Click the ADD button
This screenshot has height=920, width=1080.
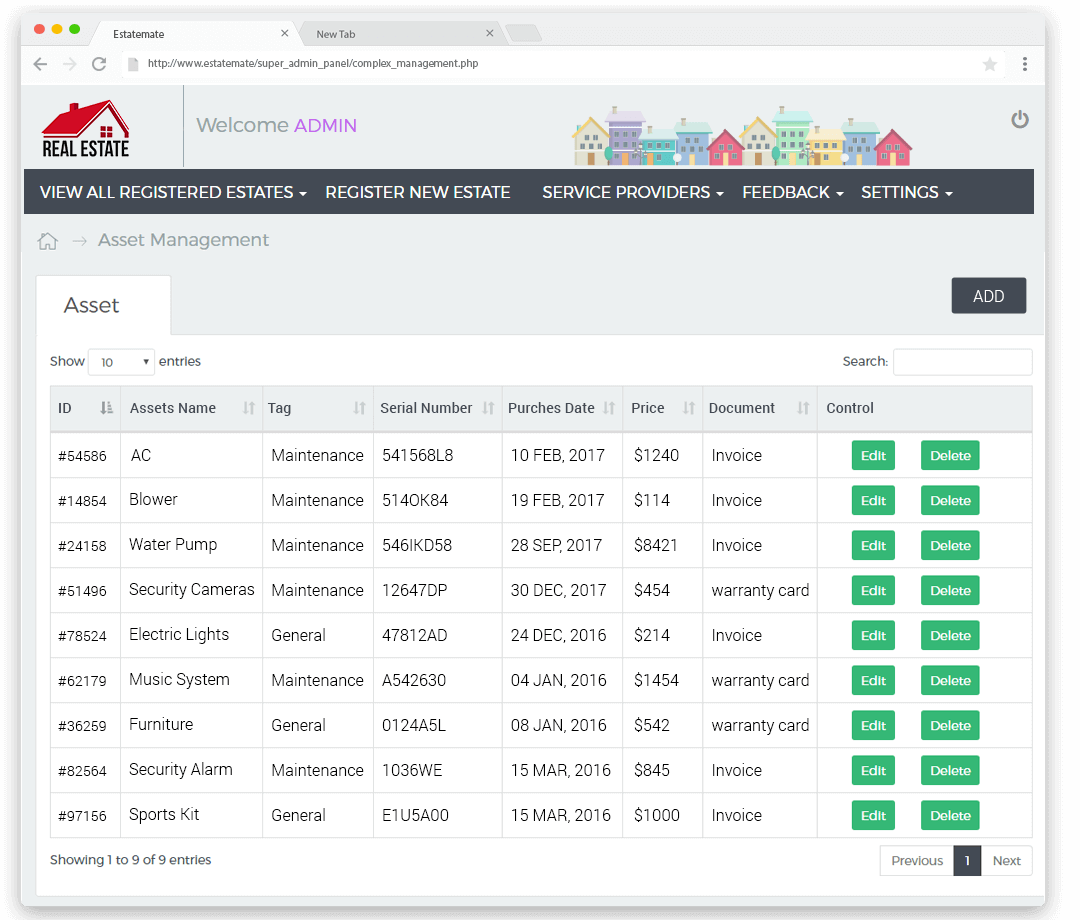pos(988,295)
